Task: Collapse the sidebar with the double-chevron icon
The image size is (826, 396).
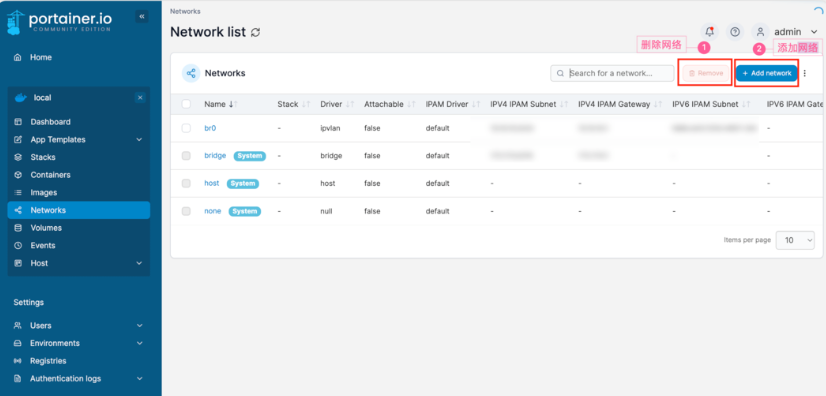Action: click(x=141, y=17)
